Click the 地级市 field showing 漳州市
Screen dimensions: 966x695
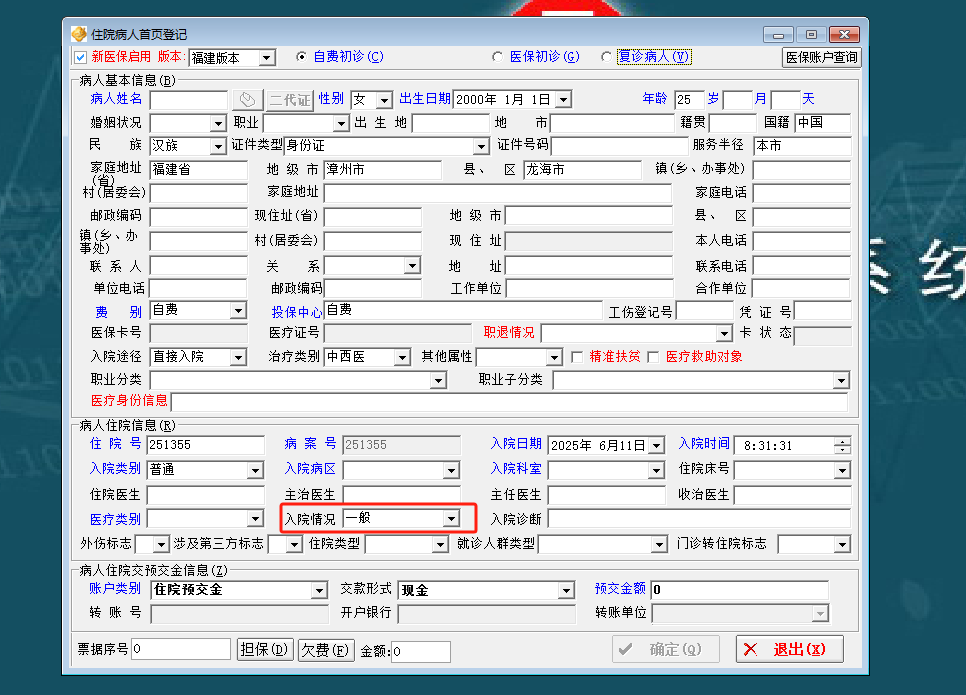point(383,169)
